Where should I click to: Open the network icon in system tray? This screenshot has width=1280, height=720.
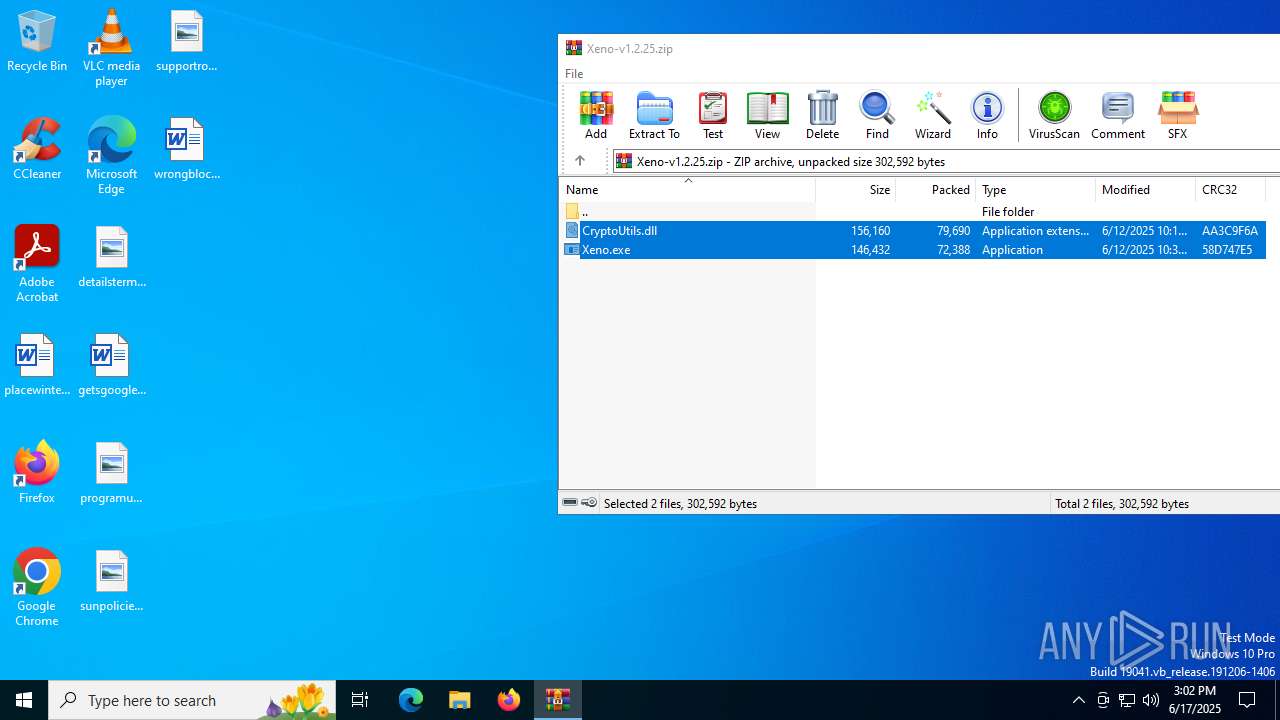point(1127,700)
